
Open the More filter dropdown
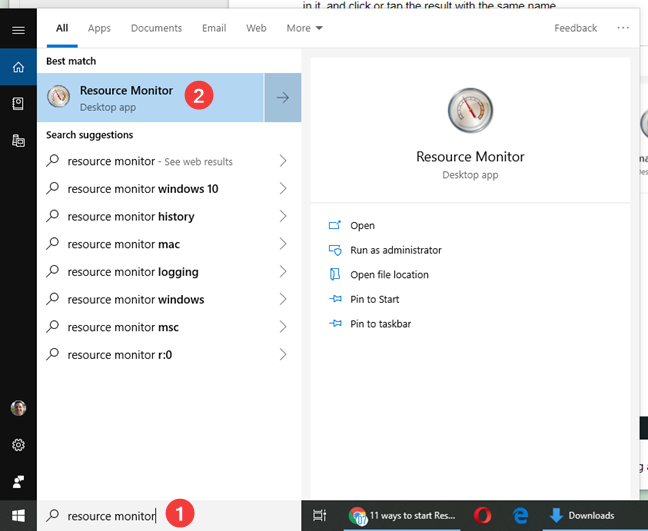pos(304,28)
